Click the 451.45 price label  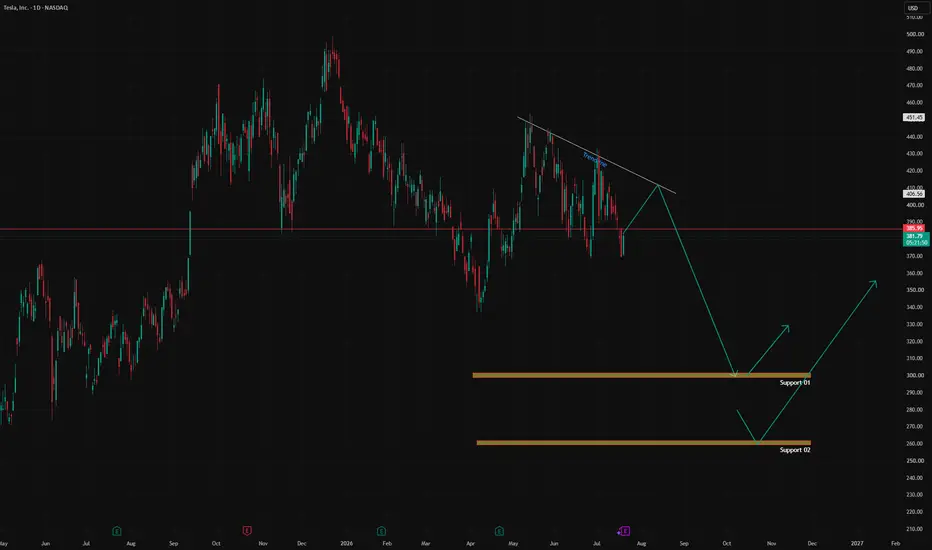(914, 118)
